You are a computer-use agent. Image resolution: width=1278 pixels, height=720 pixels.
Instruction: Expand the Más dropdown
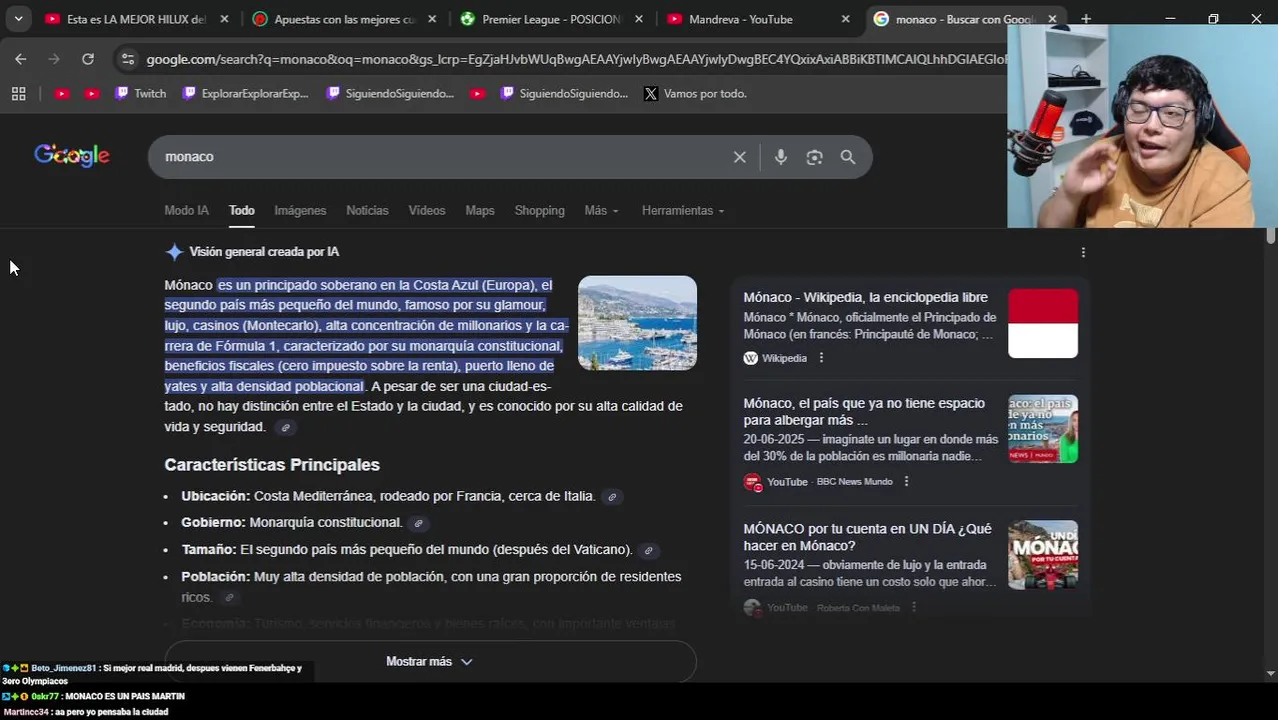pyautogui.click(x=601, y=210)
